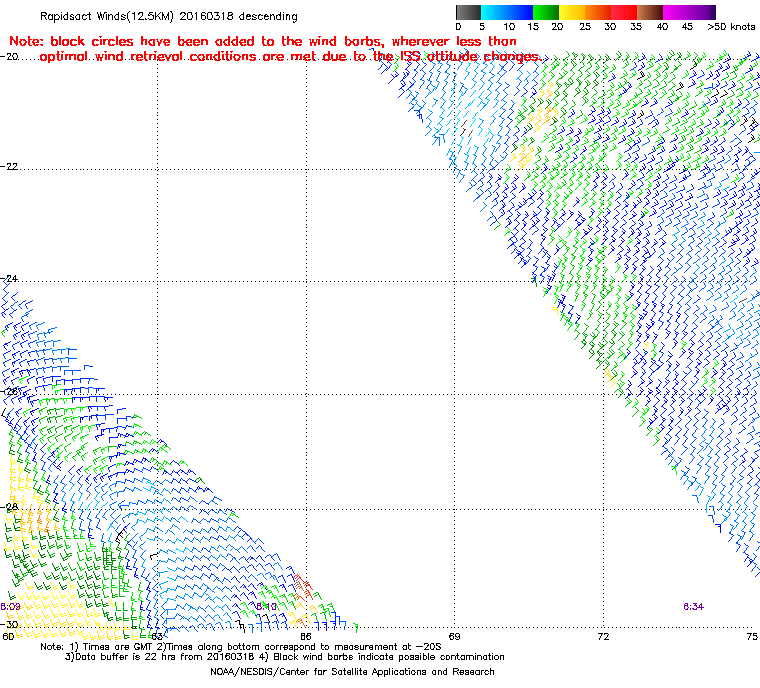
Task: Click the "15" label under the color bar
Action: (x=533, y=27)
